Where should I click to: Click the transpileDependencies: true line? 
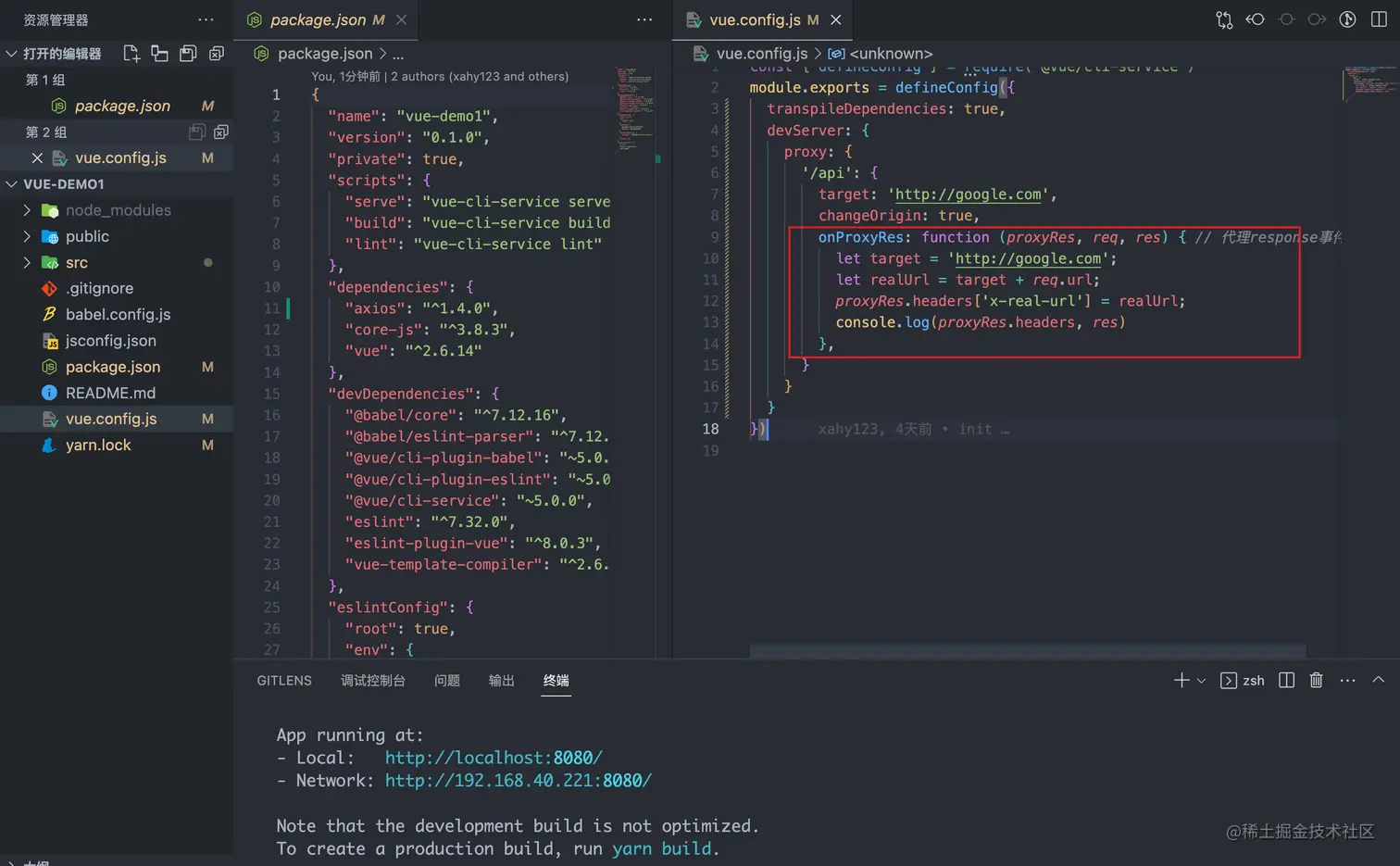click(885, 109)
